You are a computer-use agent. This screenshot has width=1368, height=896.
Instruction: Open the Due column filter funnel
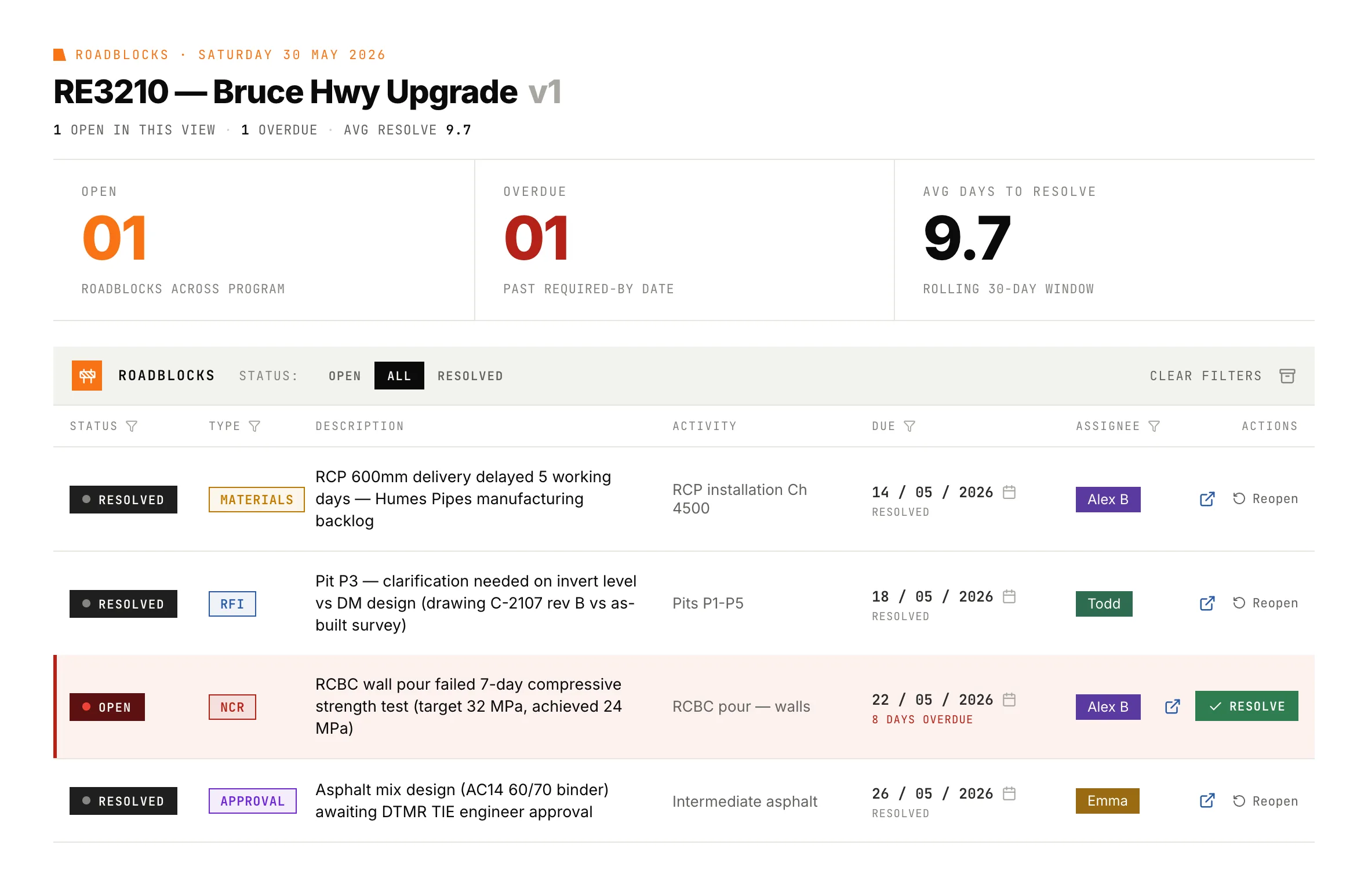[x=909, y=426]
